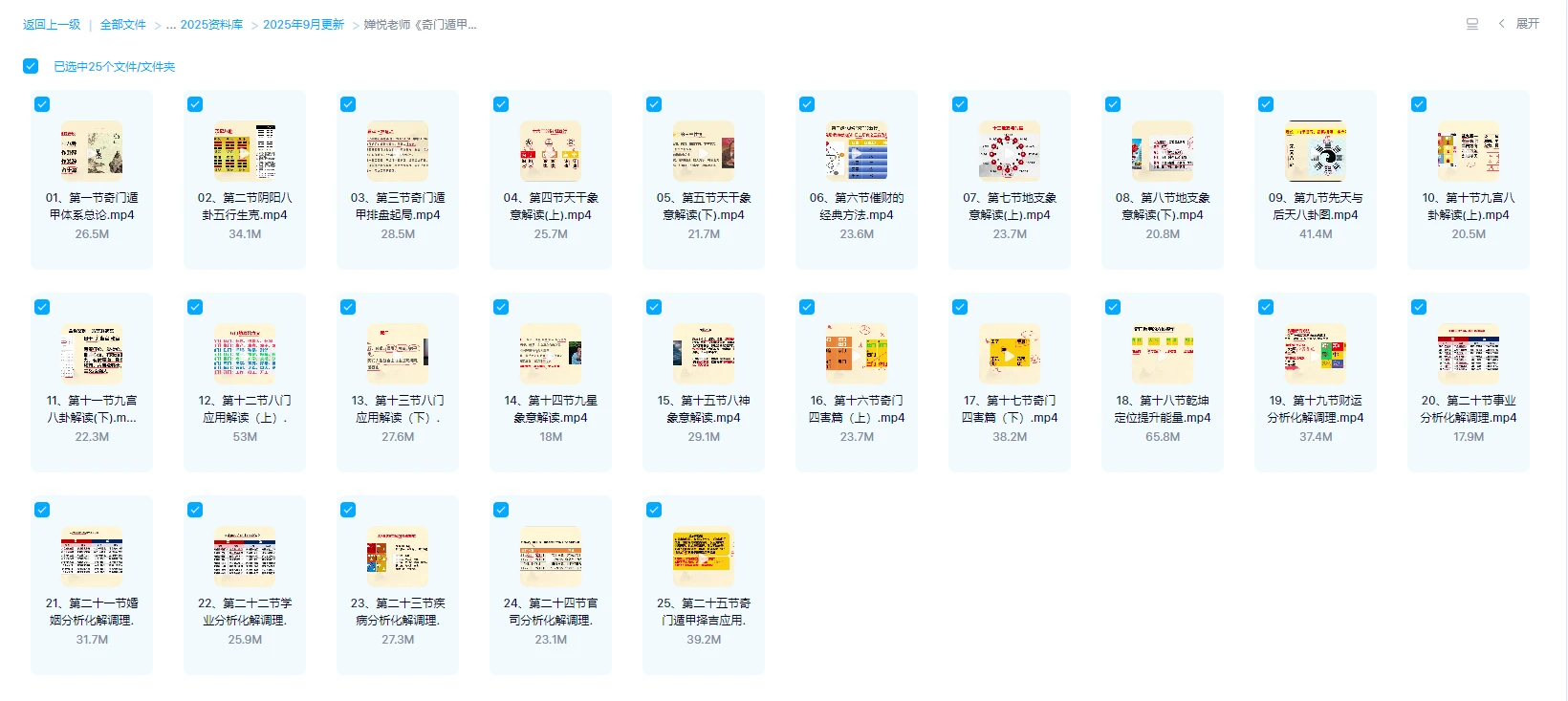1568x701 pixels.
Task: Untick checkbox on 10 第十节九宫八卦解读(上)
Action: click(x=1419, y=104)
